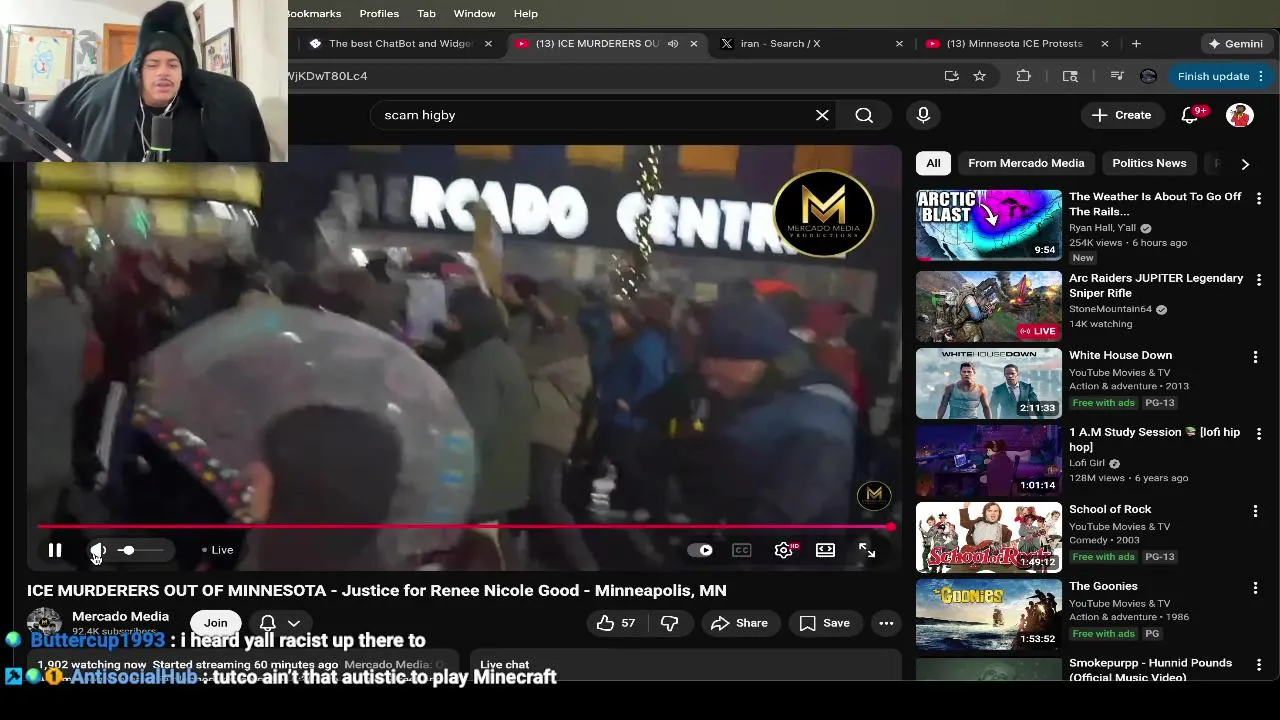
Task: Clear the YouTube search text
Action: (x=822, y=115)
